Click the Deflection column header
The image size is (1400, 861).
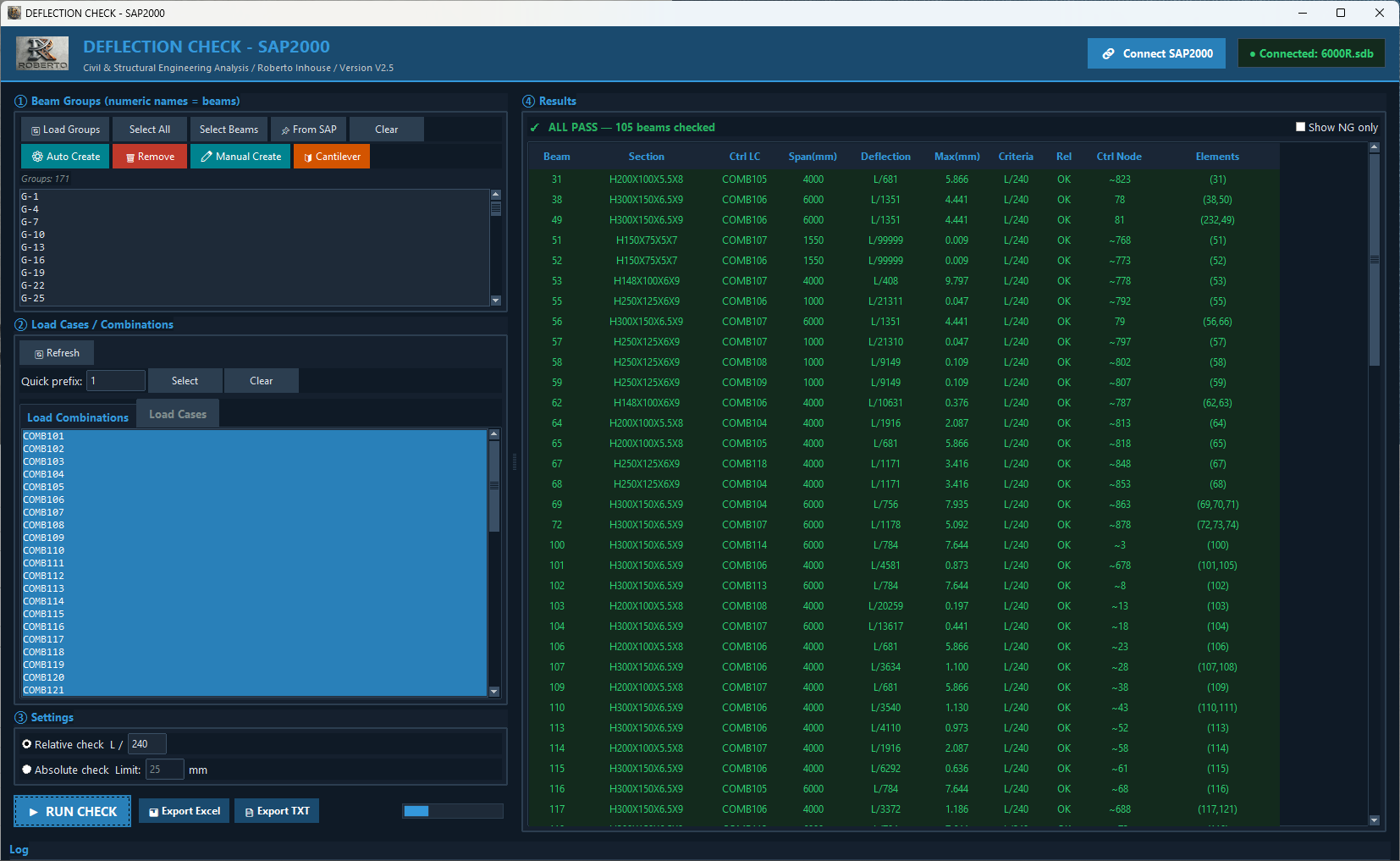coord(886,157)
